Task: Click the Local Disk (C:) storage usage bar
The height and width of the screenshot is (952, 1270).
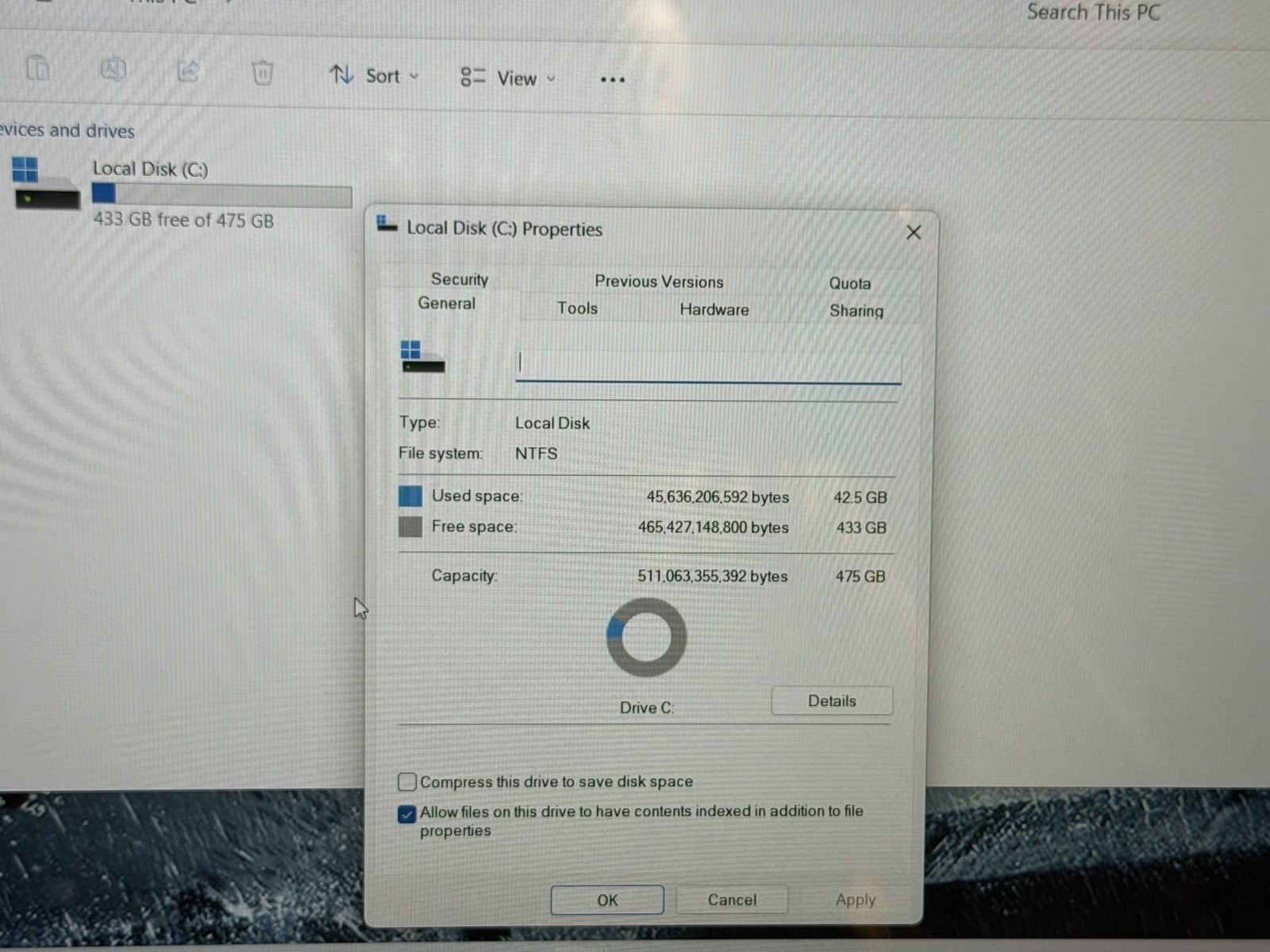Action: click(221, 194)
